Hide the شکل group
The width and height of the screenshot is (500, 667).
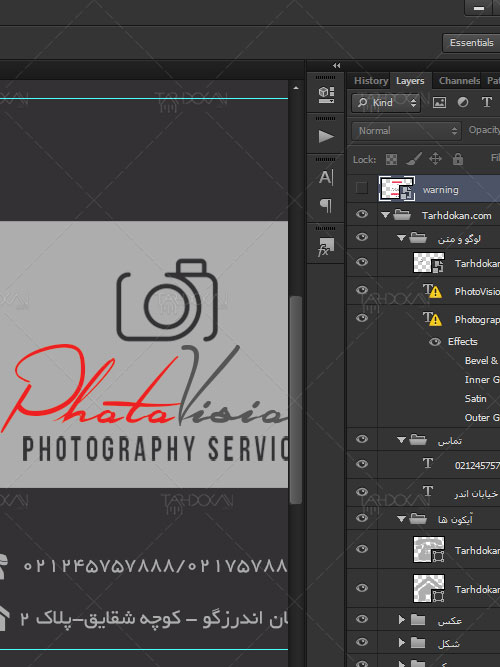tap(362, 642)
